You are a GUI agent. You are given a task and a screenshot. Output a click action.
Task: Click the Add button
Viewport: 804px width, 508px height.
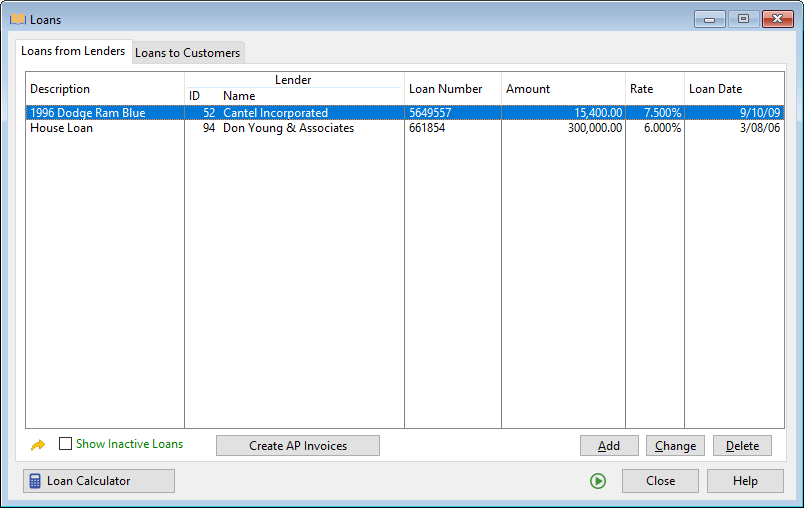[609, 446]
